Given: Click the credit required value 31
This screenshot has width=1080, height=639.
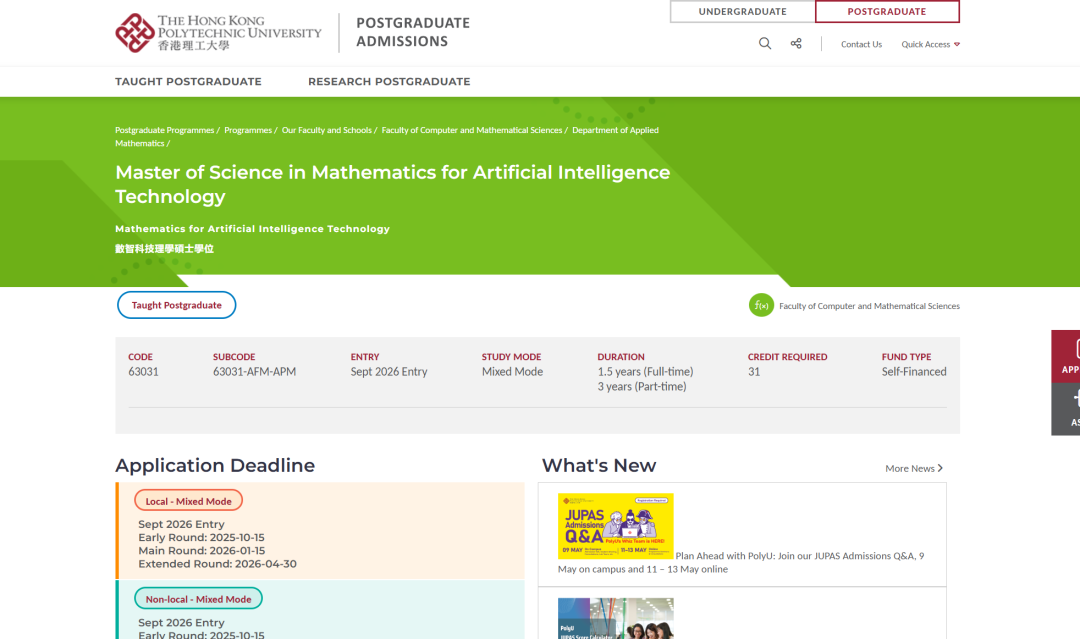Looking at the screenshot, I should click(x=754, y=372).
